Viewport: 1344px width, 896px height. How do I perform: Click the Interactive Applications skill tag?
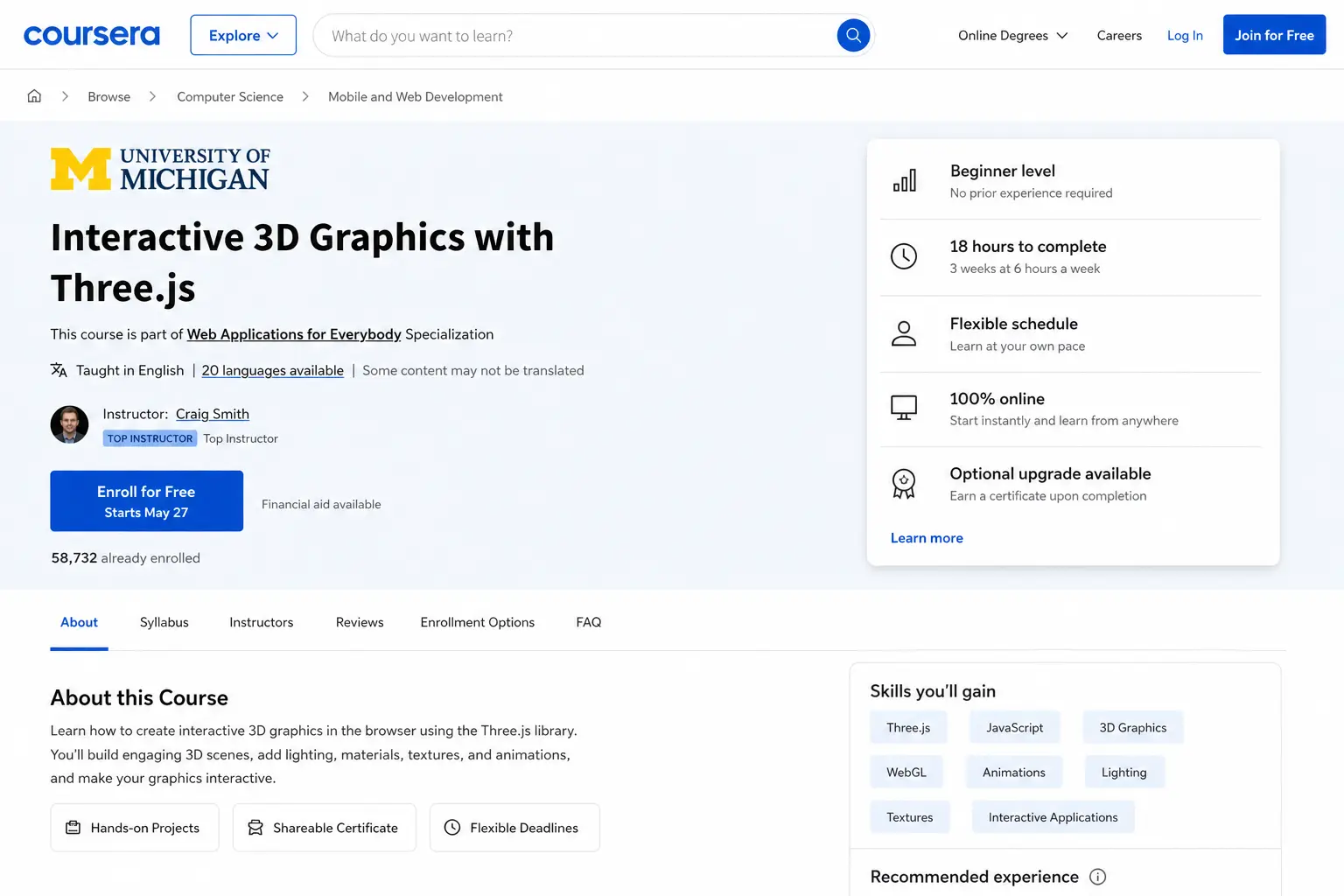tap(1053, 817)
